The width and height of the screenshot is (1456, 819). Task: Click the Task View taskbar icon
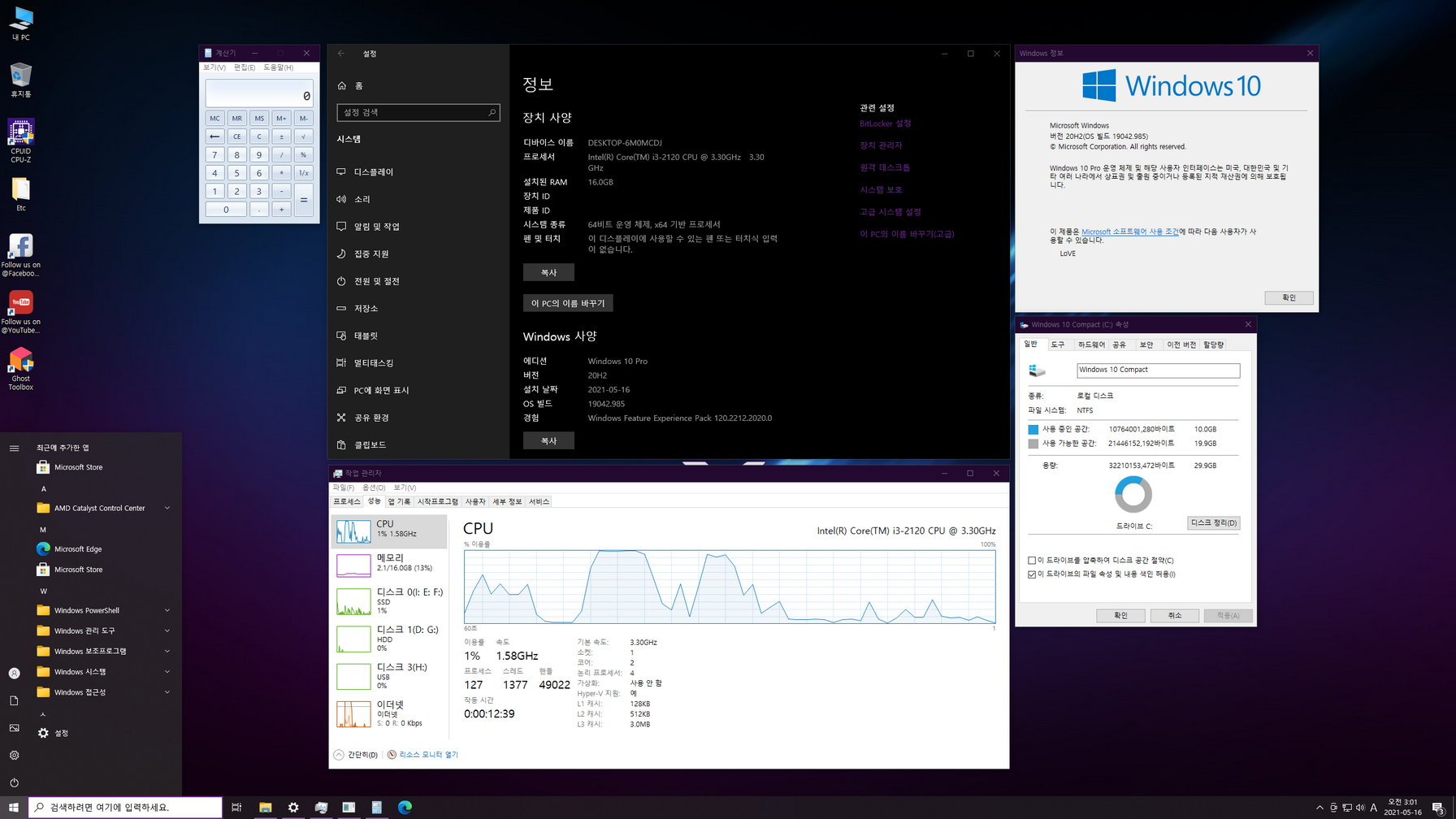pyautogui.click(x=236, y=807)
